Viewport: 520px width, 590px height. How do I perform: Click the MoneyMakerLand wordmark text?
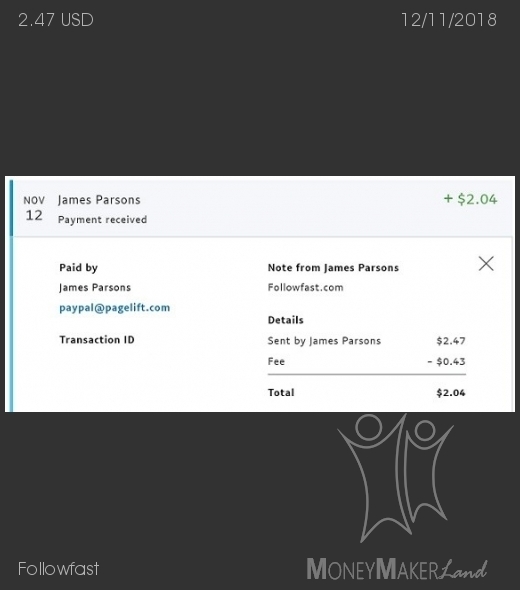(397, 569)
